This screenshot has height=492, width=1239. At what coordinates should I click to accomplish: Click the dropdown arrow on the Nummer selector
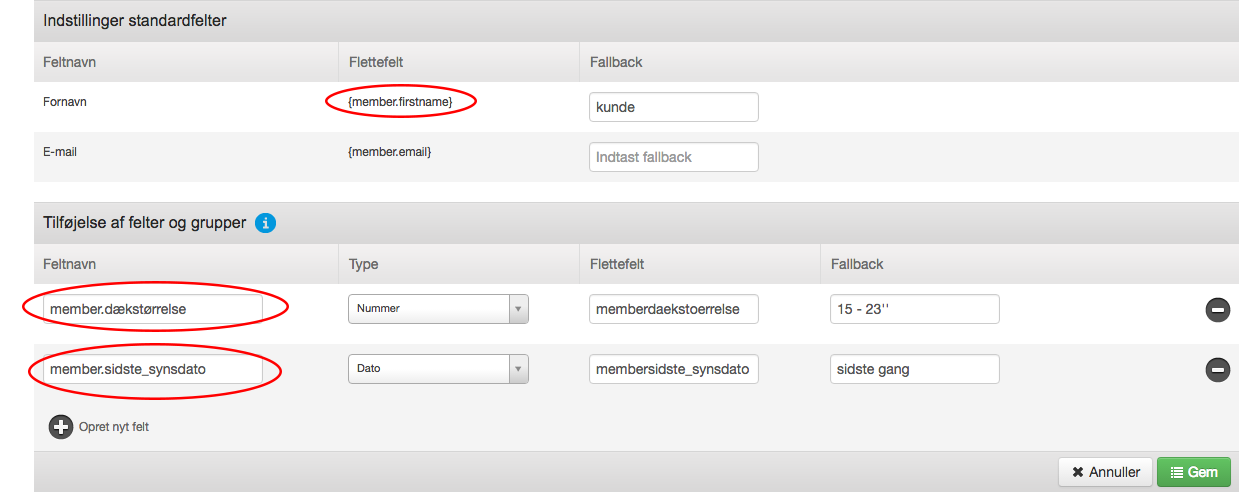518,309
